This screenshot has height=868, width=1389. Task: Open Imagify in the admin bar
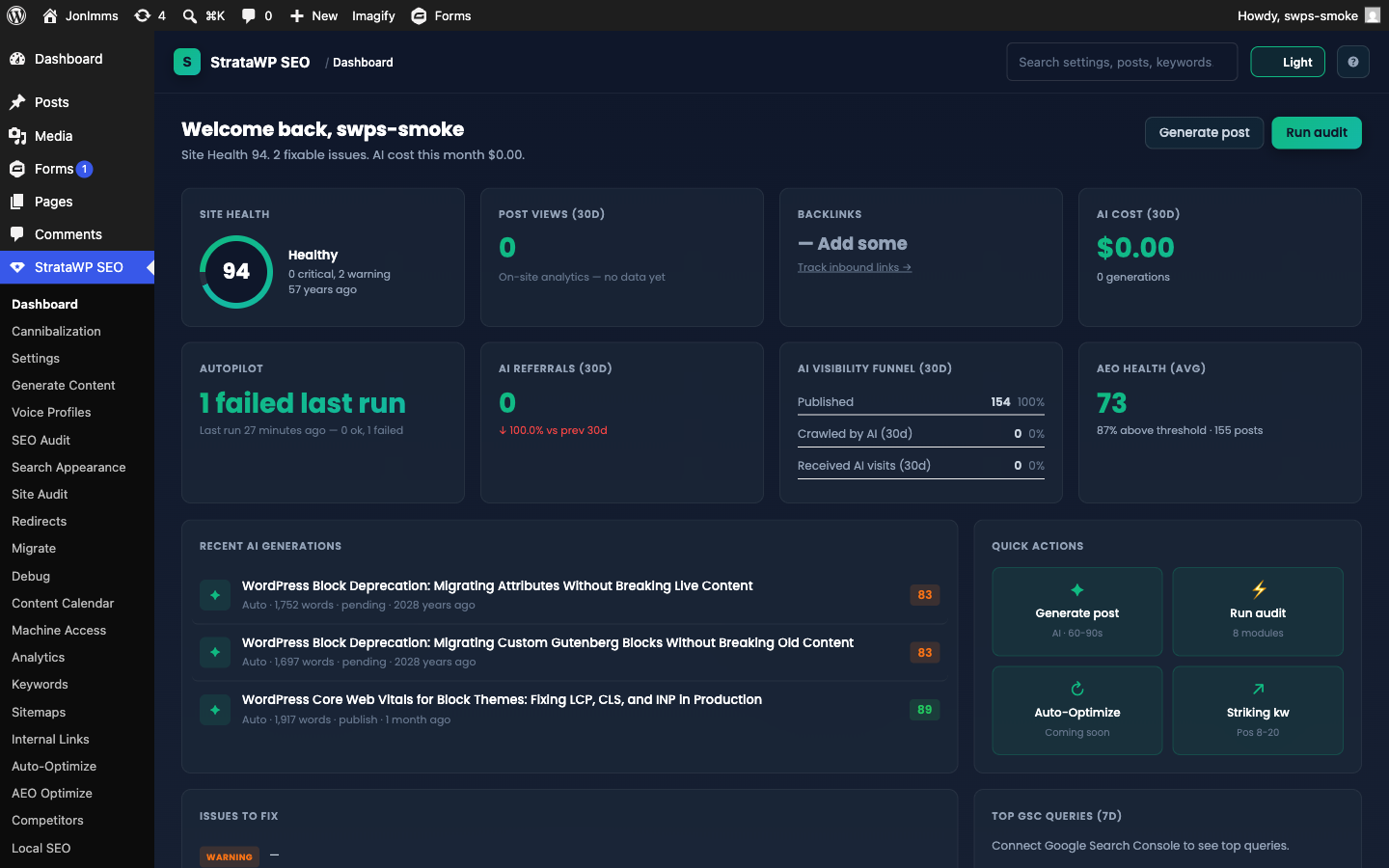(x=373, y=15)
